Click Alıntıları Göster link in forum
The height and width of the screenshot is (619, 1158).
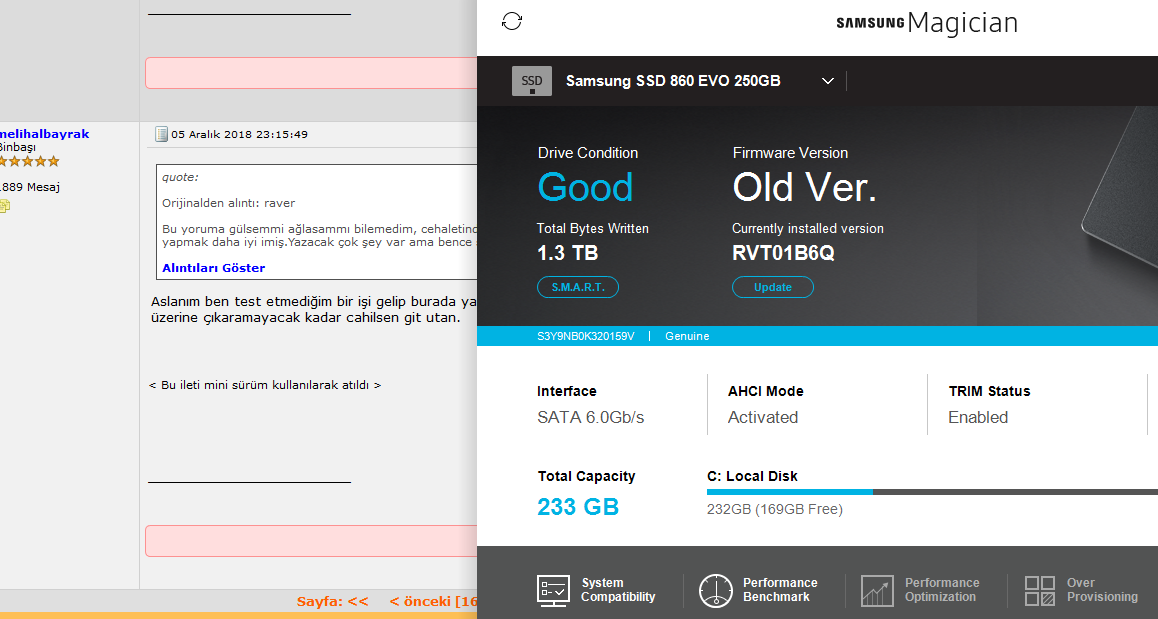213,267
